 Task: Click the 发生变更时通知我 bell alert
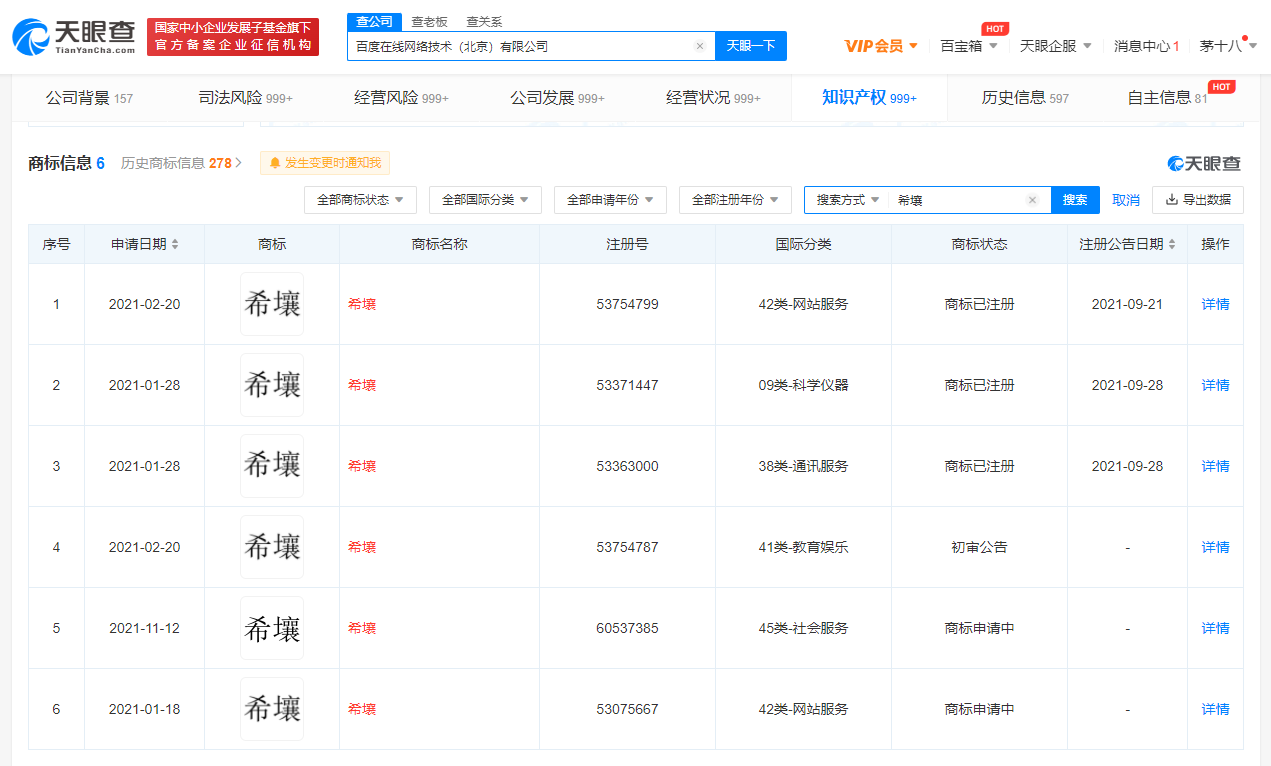pyautogui.click(x=325, y=163)
